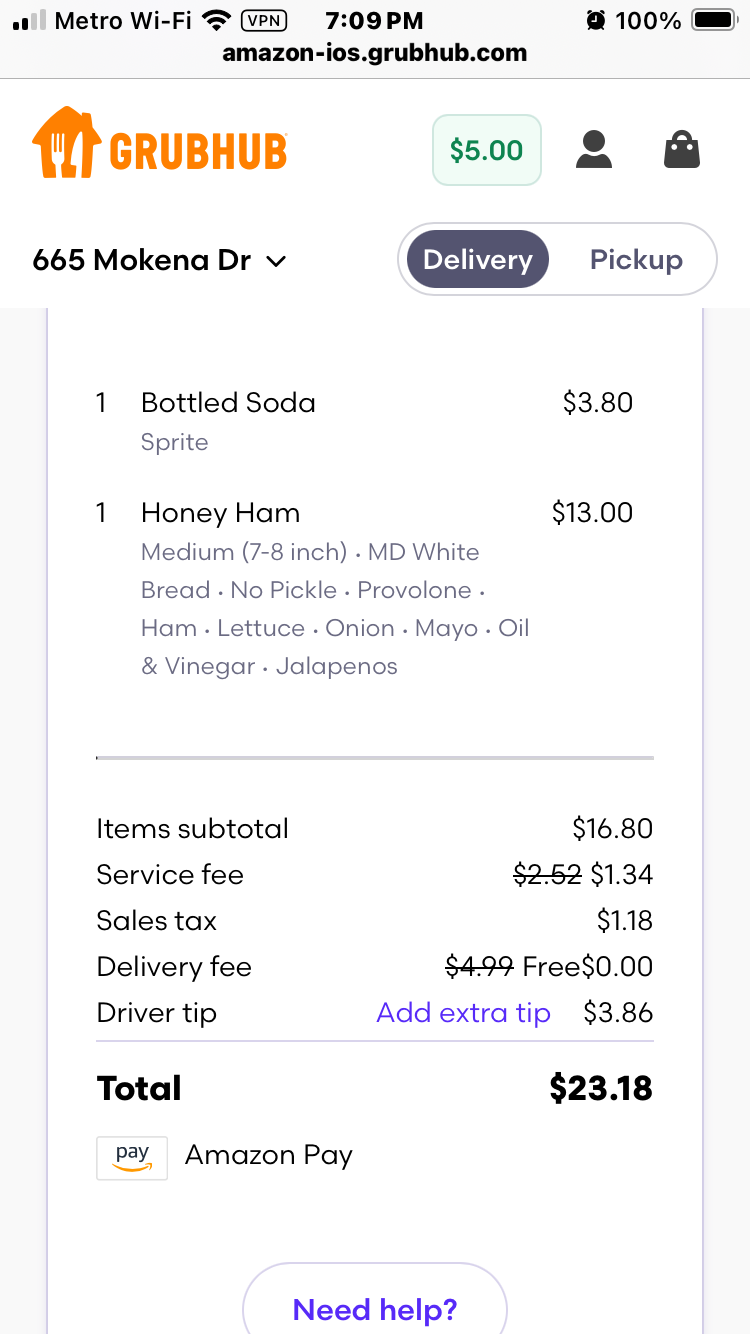Tap the alarm clock status icon
The height and width of the screenshot is (1334, 750).
[596, 20]
